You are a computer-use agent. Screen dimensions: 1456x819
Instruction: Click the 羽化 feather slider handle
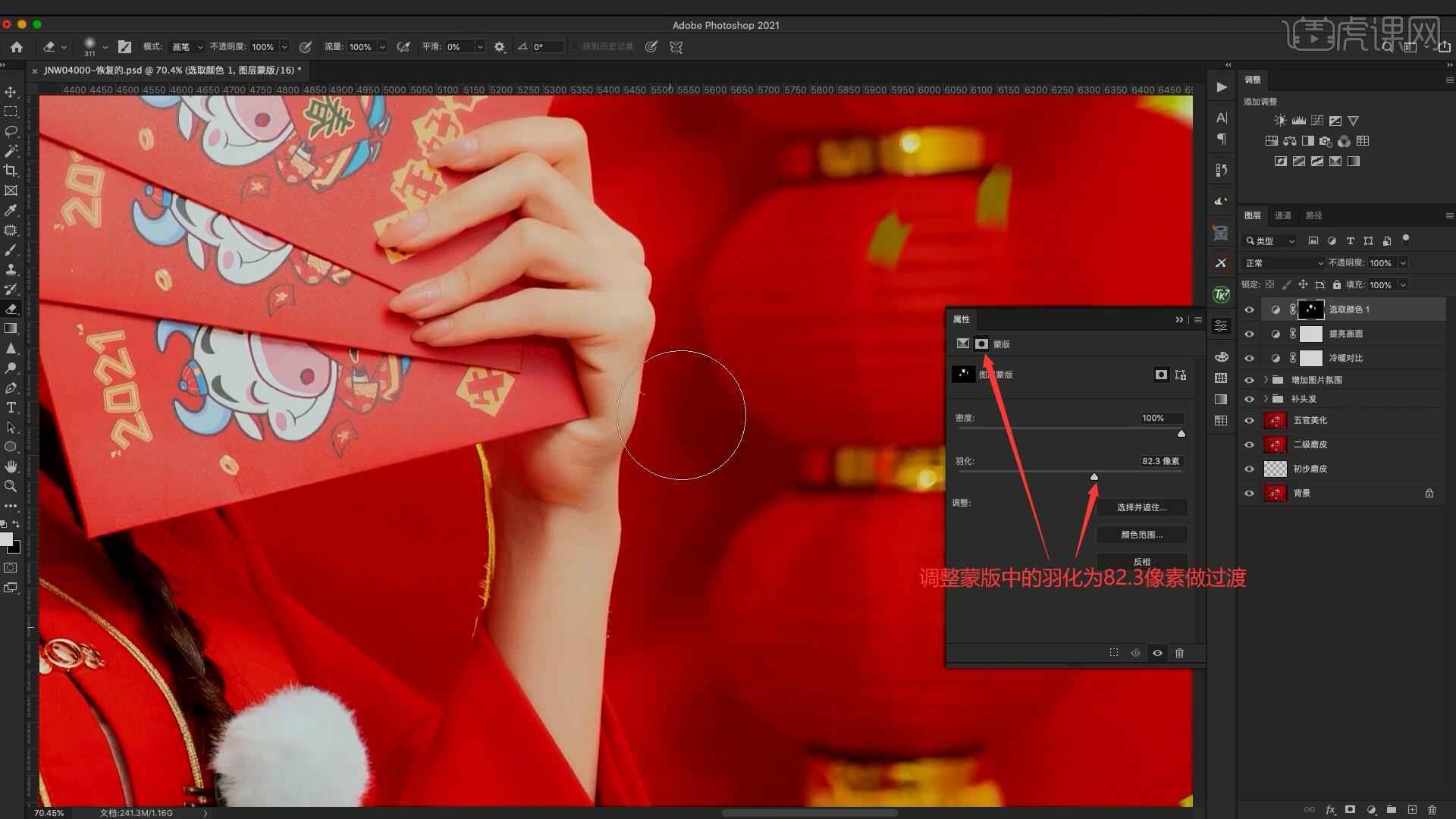pos(1094,477)
